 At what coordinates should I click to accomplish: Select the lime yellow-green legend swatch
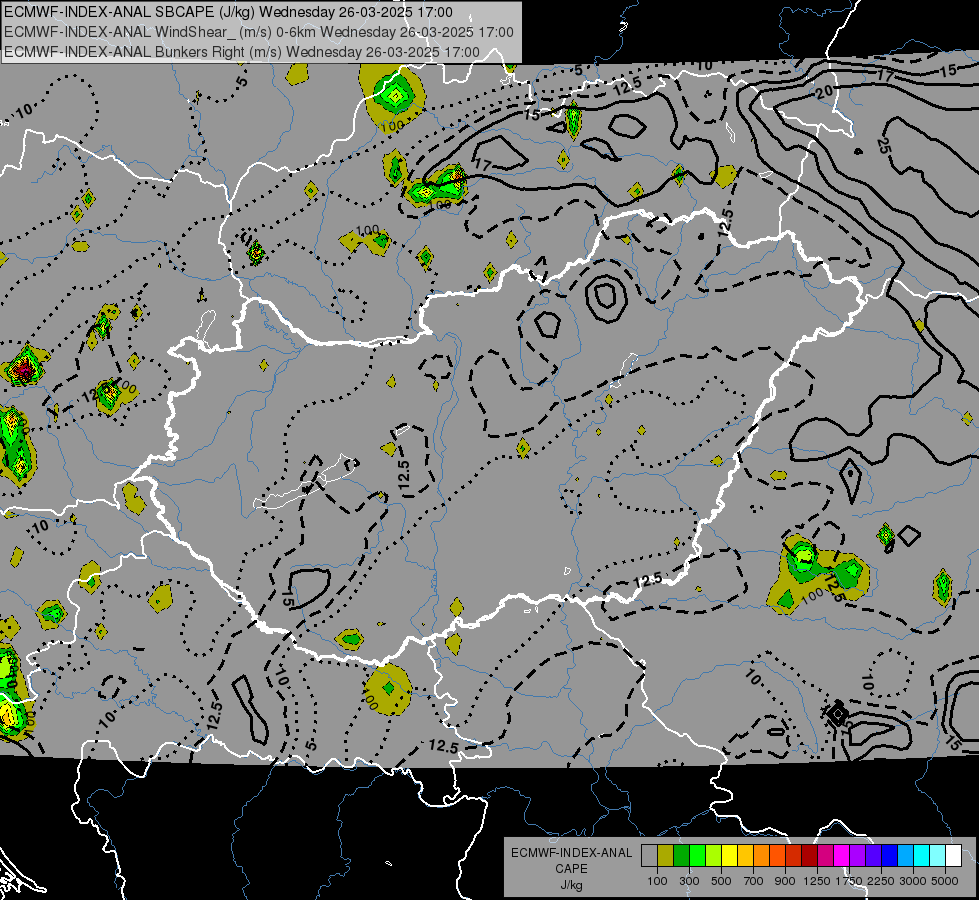[x=714, y=856]
